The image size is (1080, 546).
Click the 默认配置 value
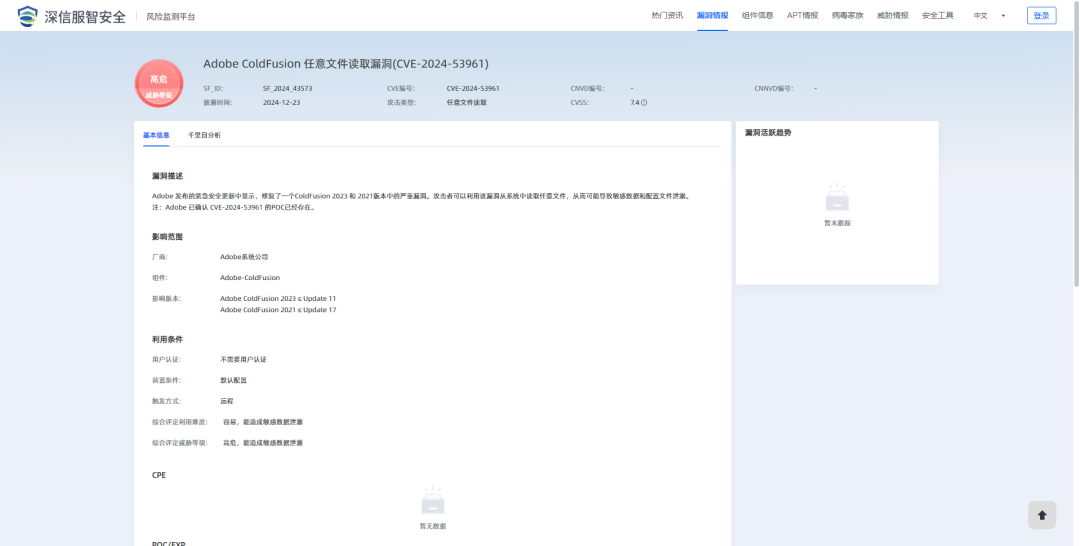click(x=233, y=380)
